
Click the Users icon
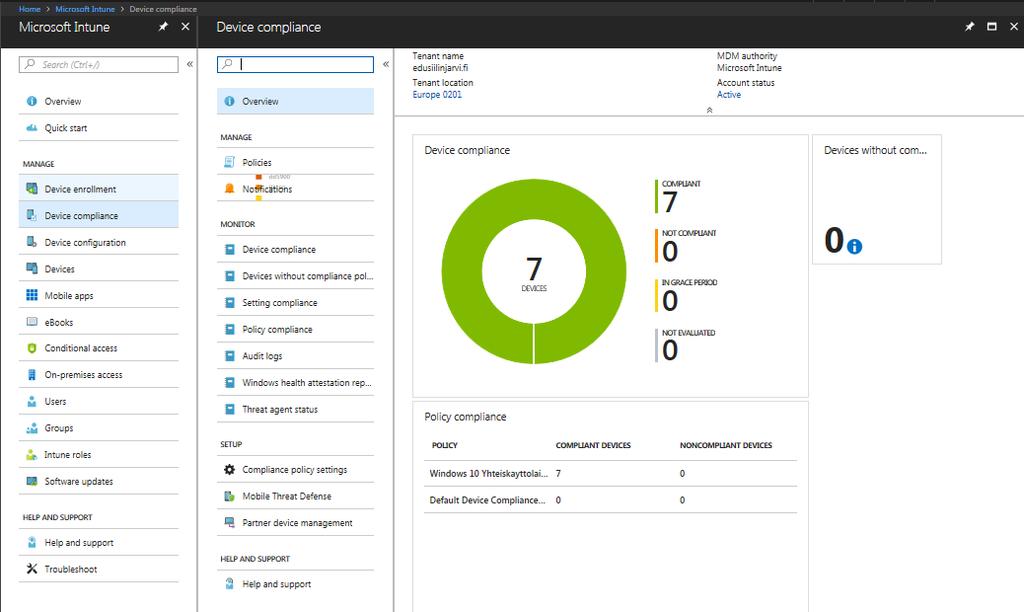tap(31, 402)
